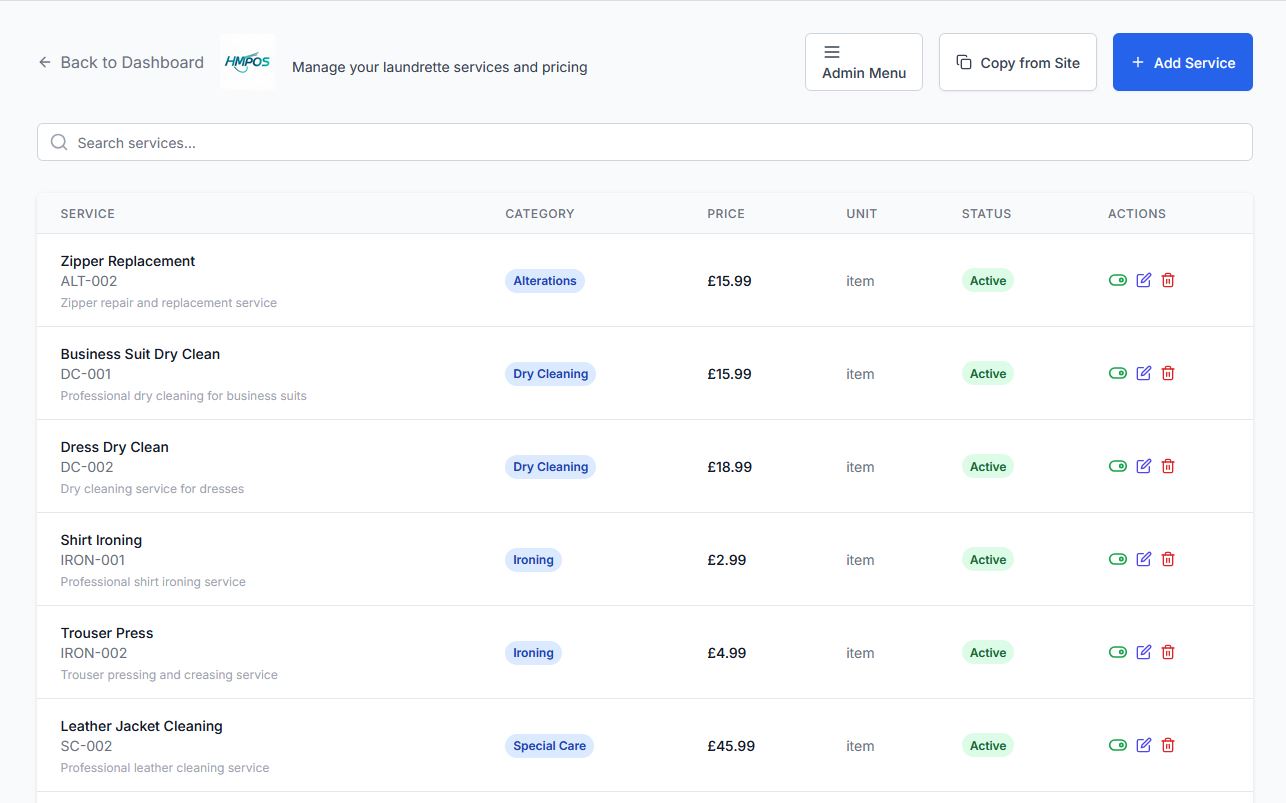Screen dimensions: 1286x803
Task: Click the Ironing badge for IRON-002
Action: point(533,653)
